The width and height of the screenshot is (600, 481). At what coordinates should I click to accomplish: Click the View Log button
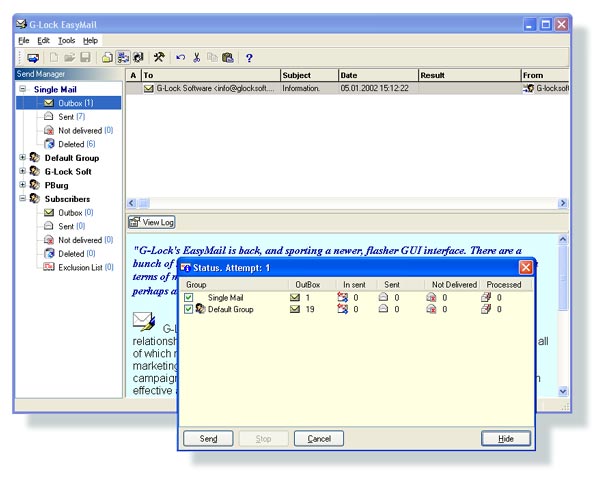click(152, 222)
